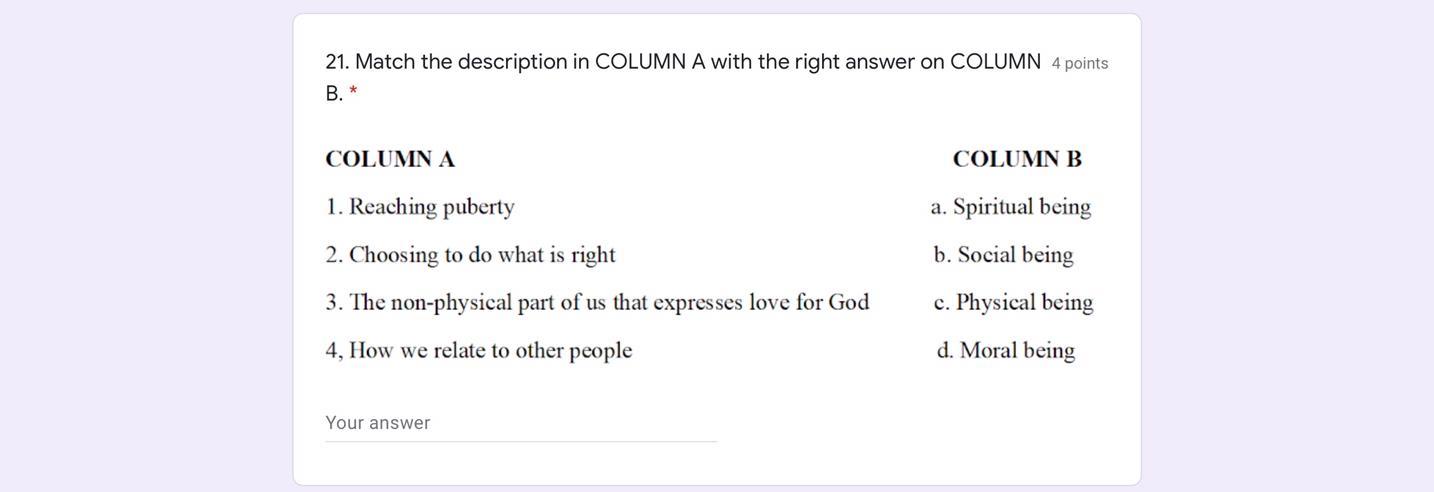This screenshot has width=1434, height=492.
Task: Click the question 21 title text
Action: pos(683,62)
